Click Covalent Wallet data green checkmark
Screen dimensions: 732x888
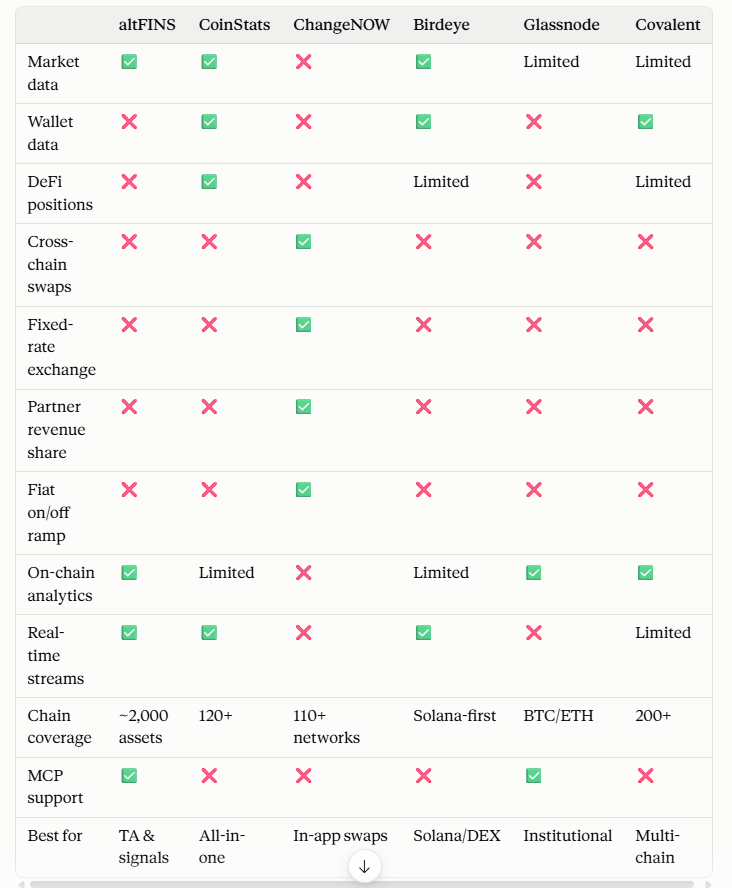(x=645, y=122)
